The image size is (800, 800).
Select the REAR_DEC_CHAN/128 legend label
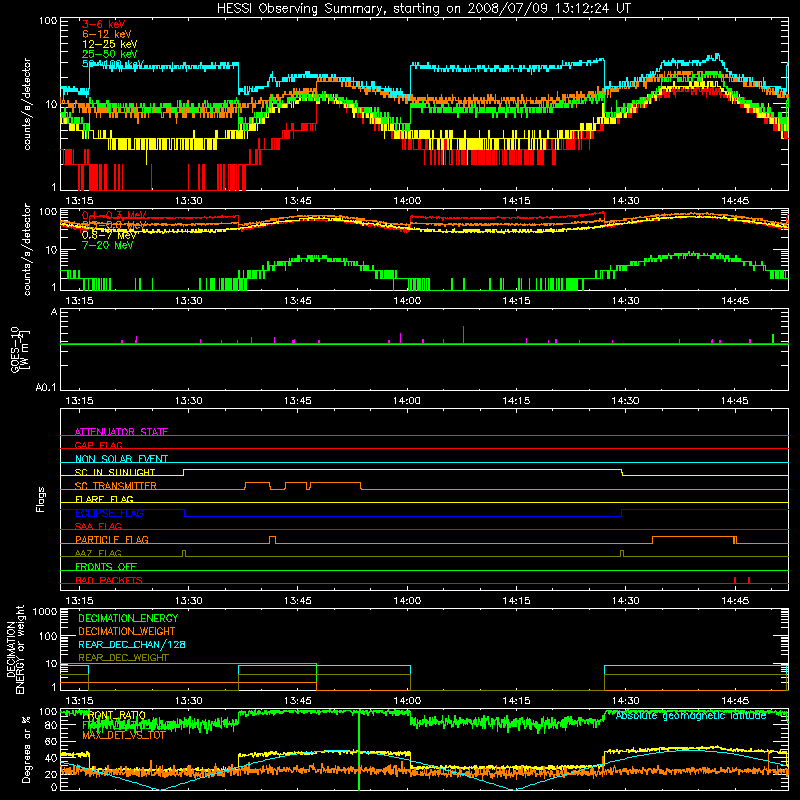point(132,644)
